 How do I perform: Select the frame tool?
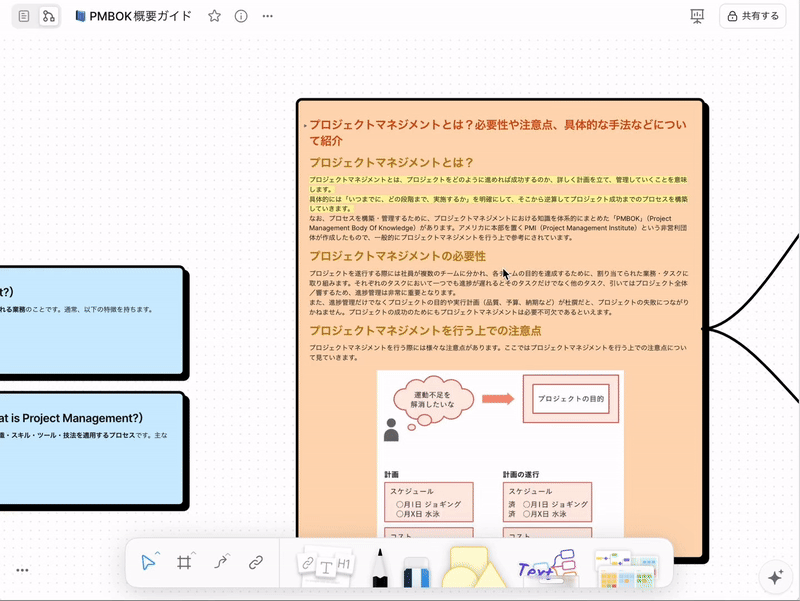184,562
